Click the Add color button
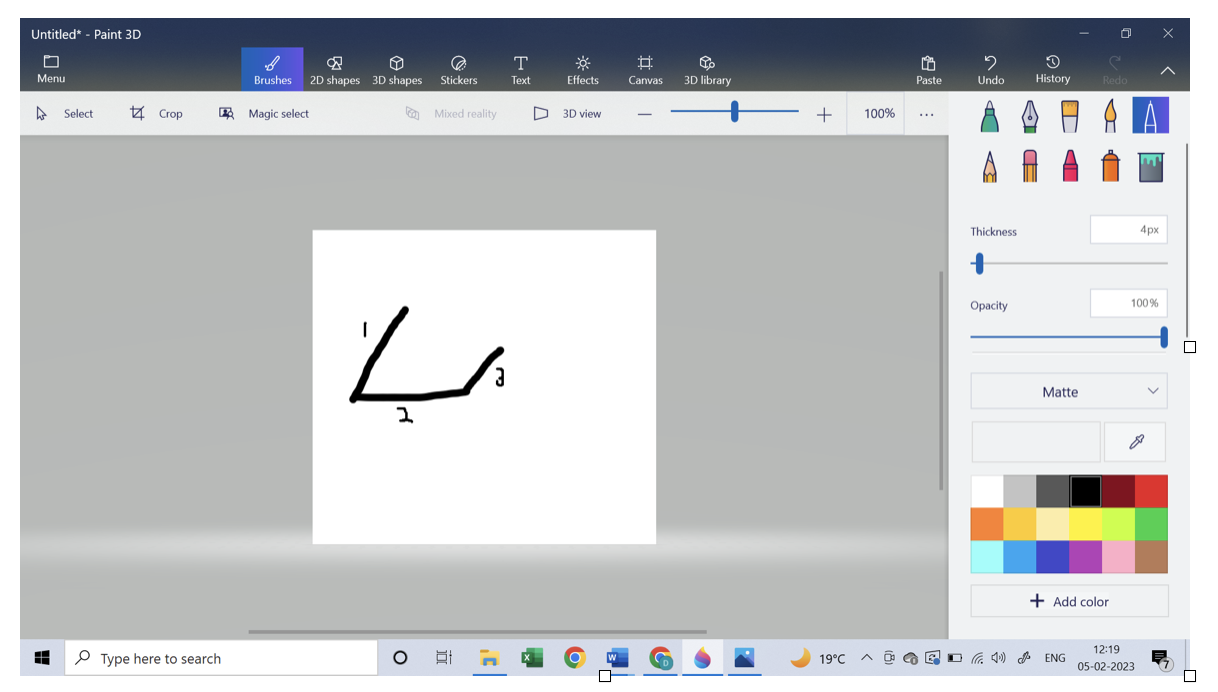Screen dimensions: 1218x692 click(1069, 601)
